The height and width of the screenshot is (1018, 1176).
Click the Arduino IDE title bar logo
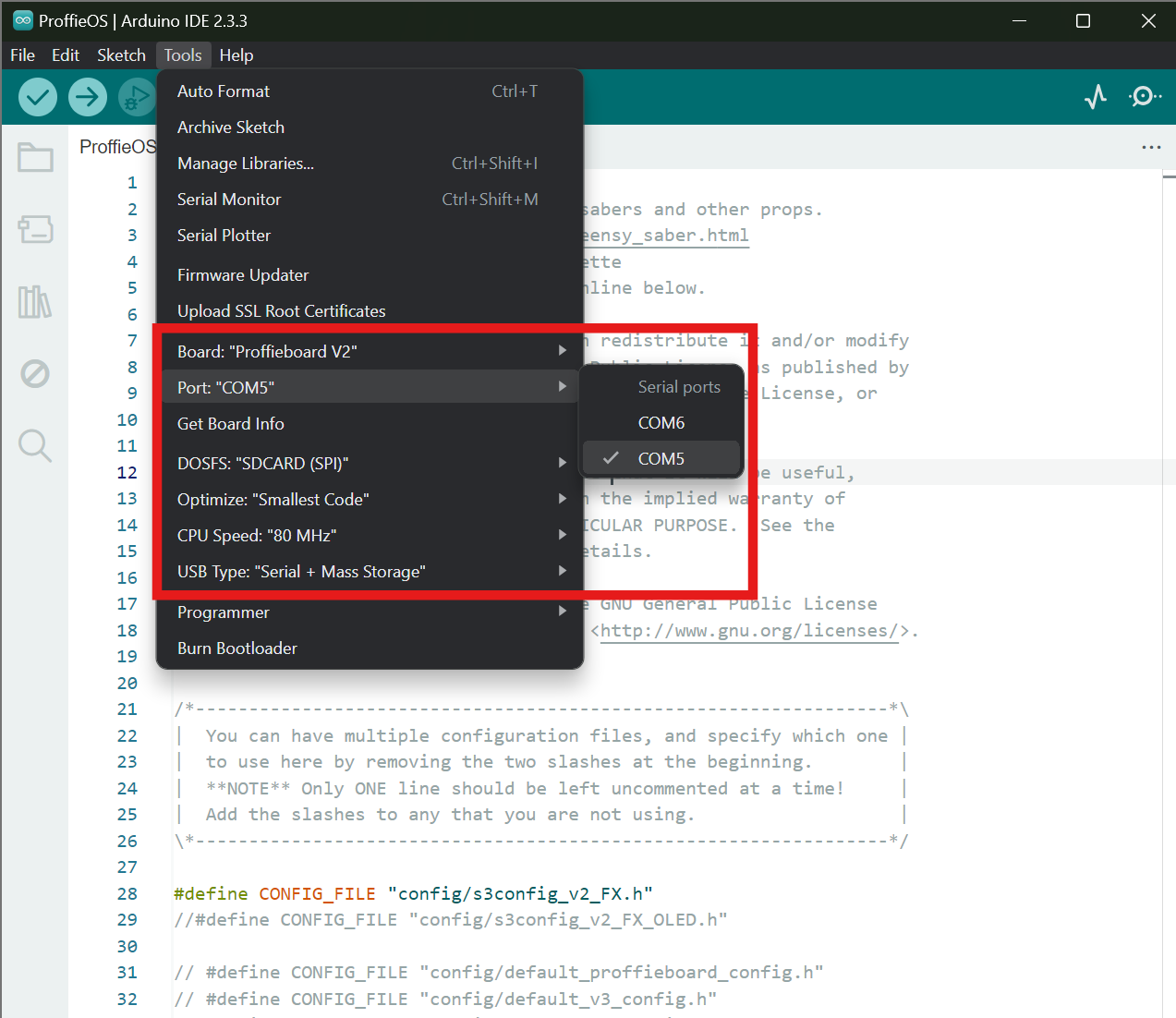click(23, 20)
